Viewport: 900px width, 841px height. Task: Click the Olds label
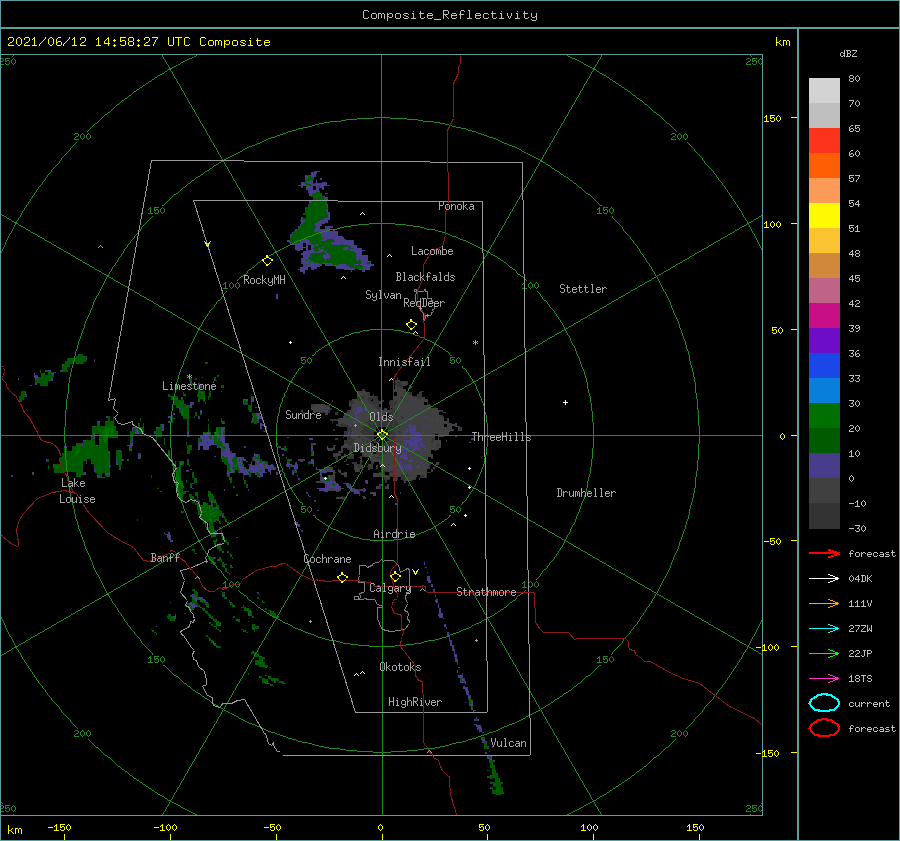pos(381,417)
